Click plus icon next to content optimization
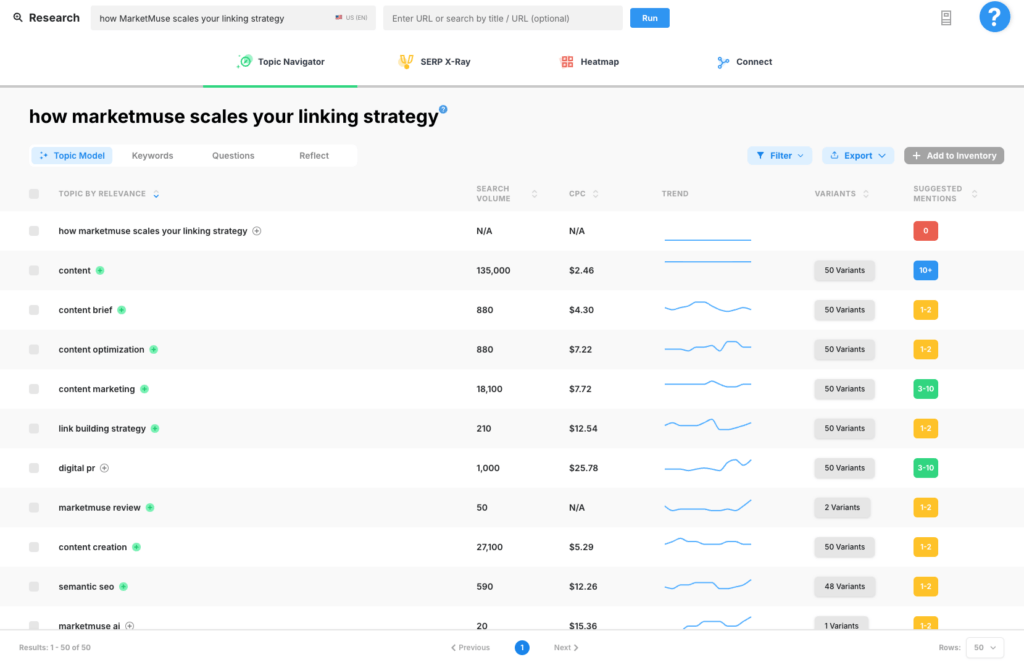This screenshot has width=1024, height=665. [x=153, y=349]
